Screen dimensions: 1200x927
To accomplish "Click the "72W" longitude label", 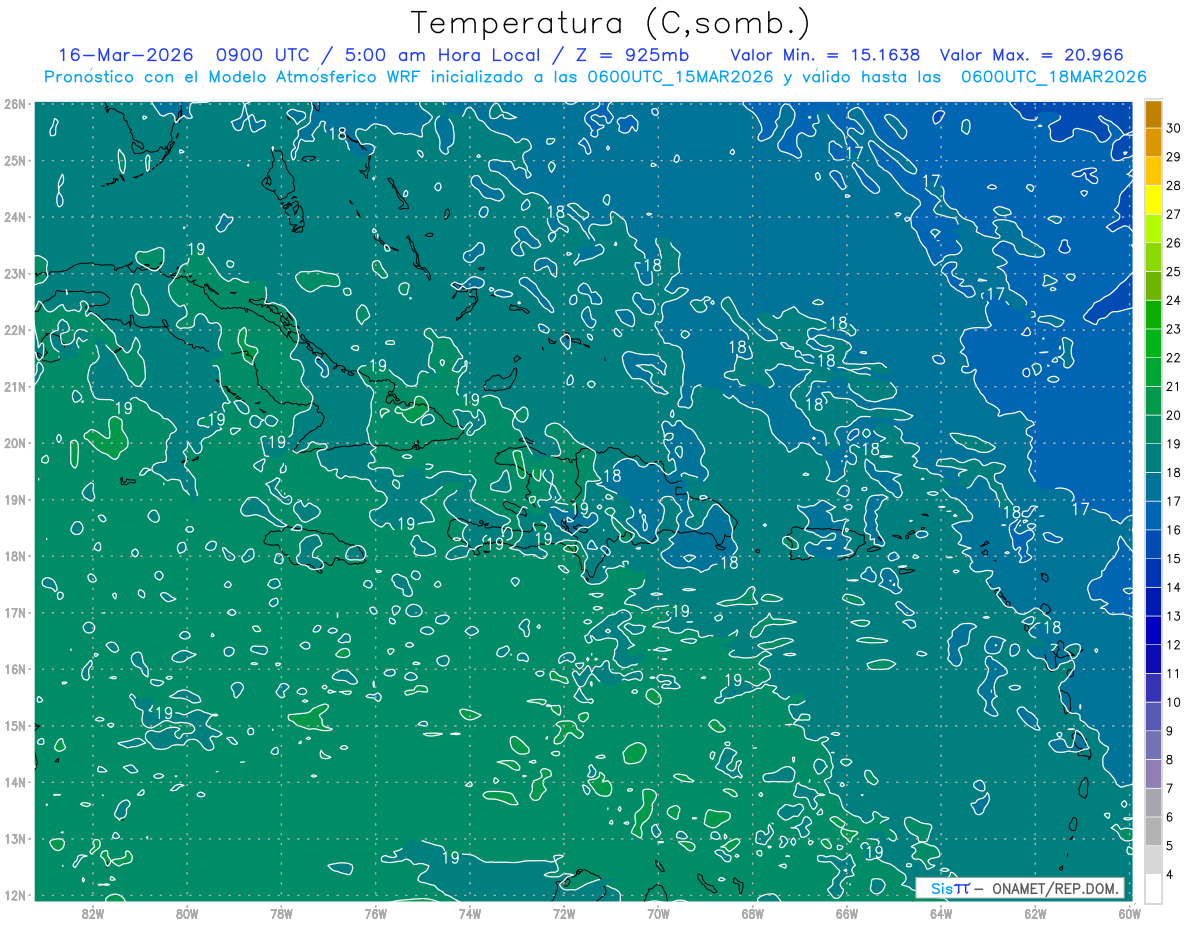I will [564, 913].
